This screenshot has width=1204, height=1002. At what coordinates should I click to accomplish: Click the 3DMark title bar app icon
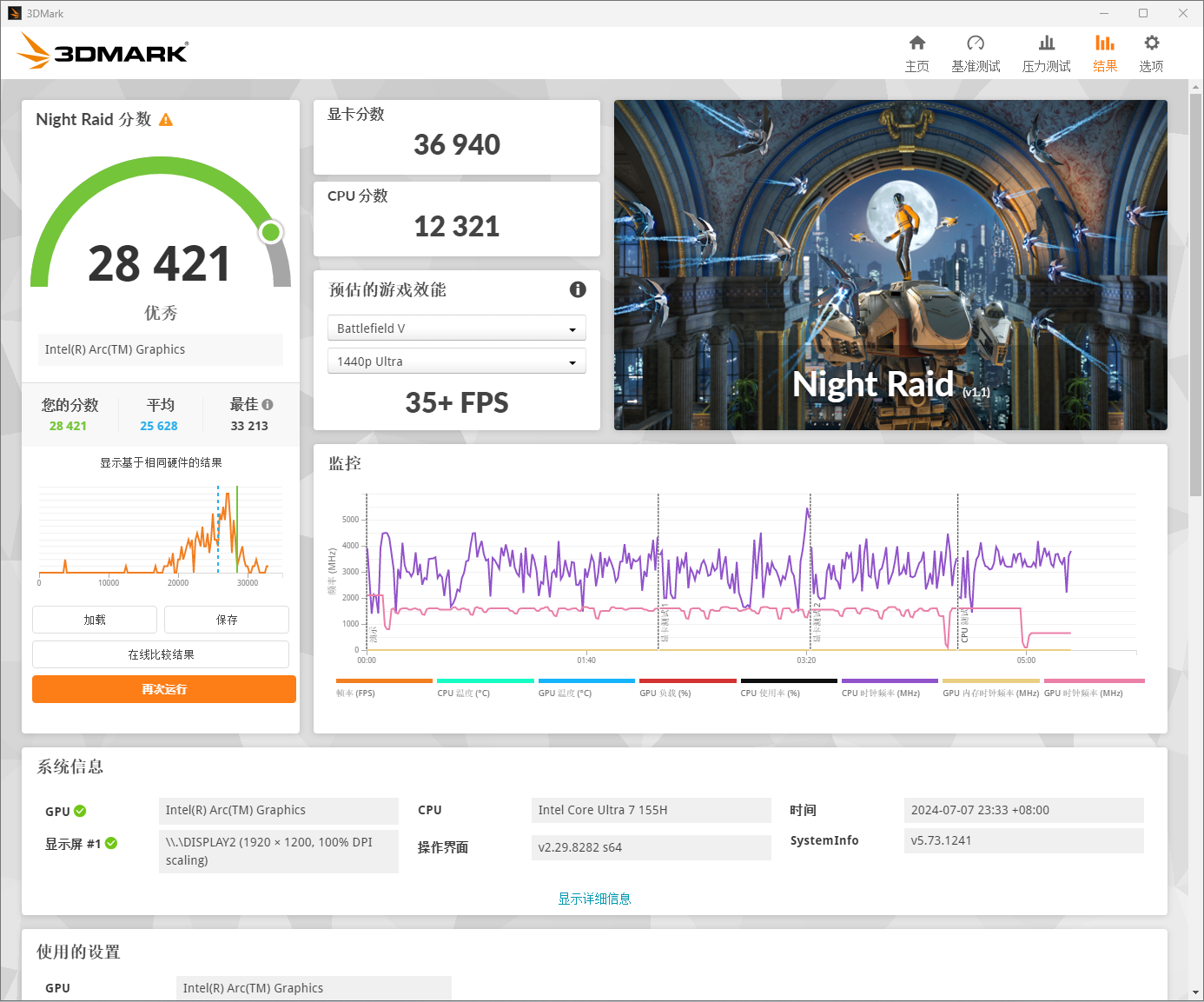point(14,13)
